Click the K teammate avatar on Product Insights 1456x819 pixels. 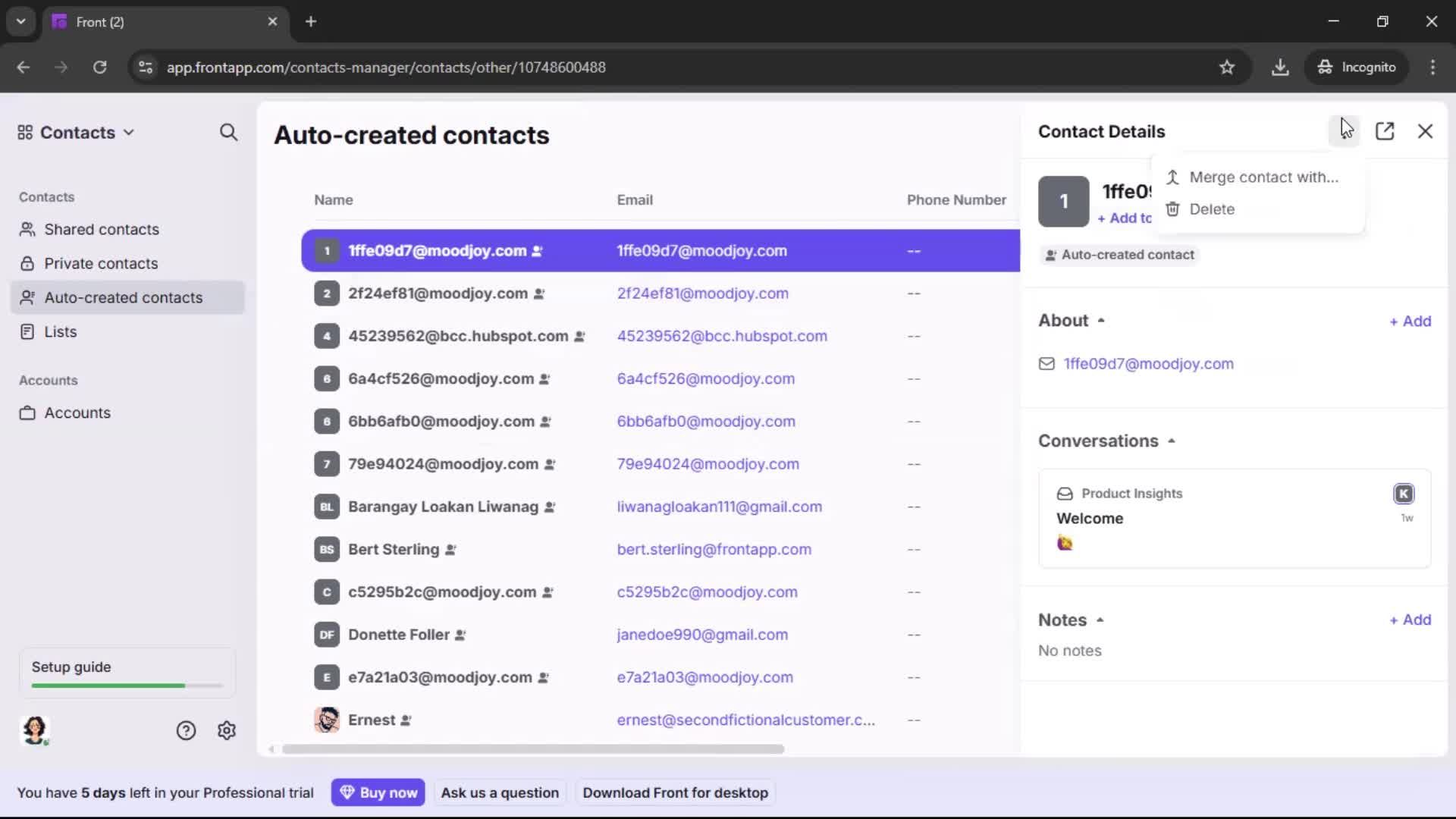click(1404, 493)
